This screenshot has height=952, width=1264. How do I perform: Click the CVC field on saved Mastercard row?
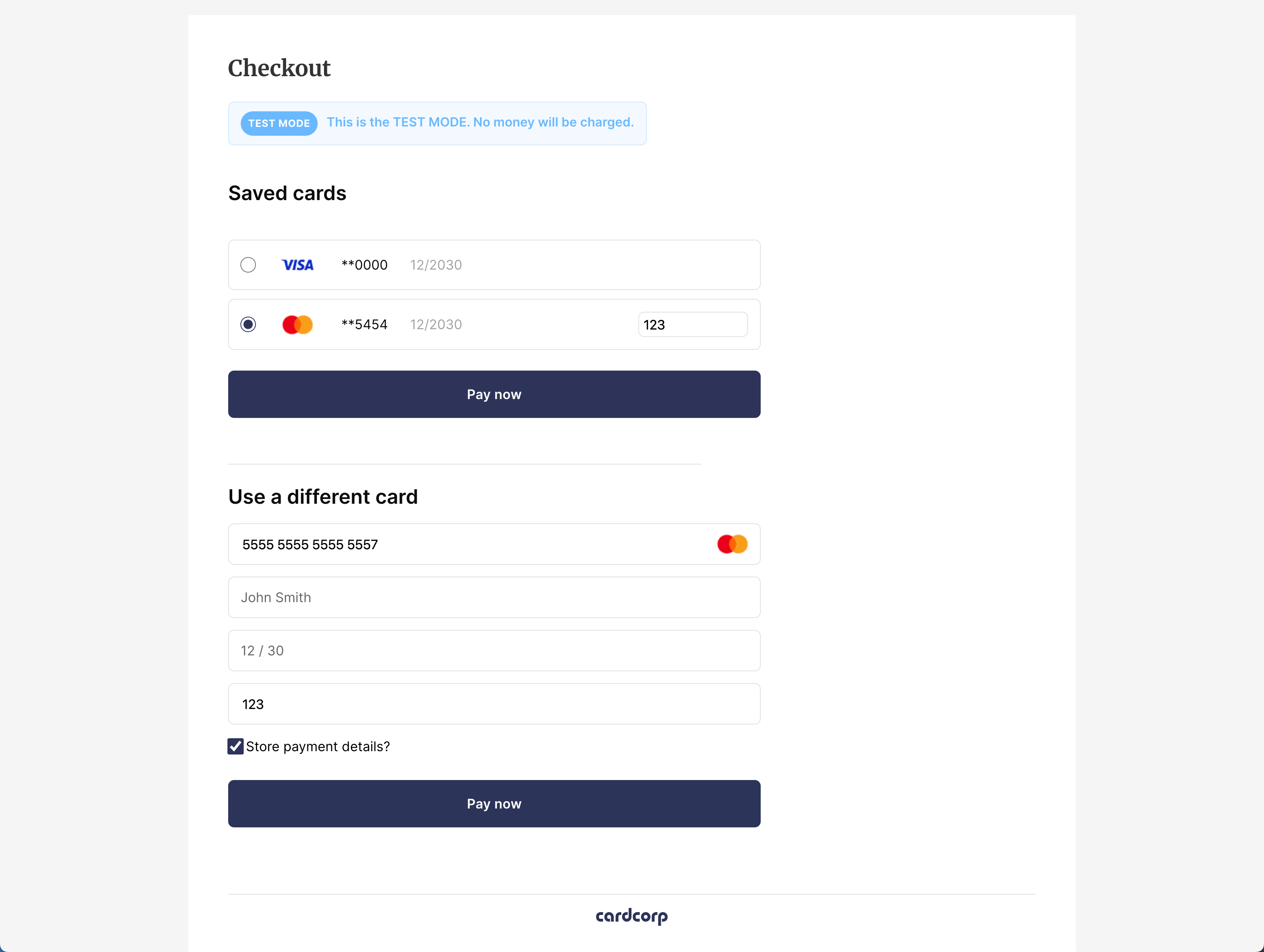pos(693,325)
